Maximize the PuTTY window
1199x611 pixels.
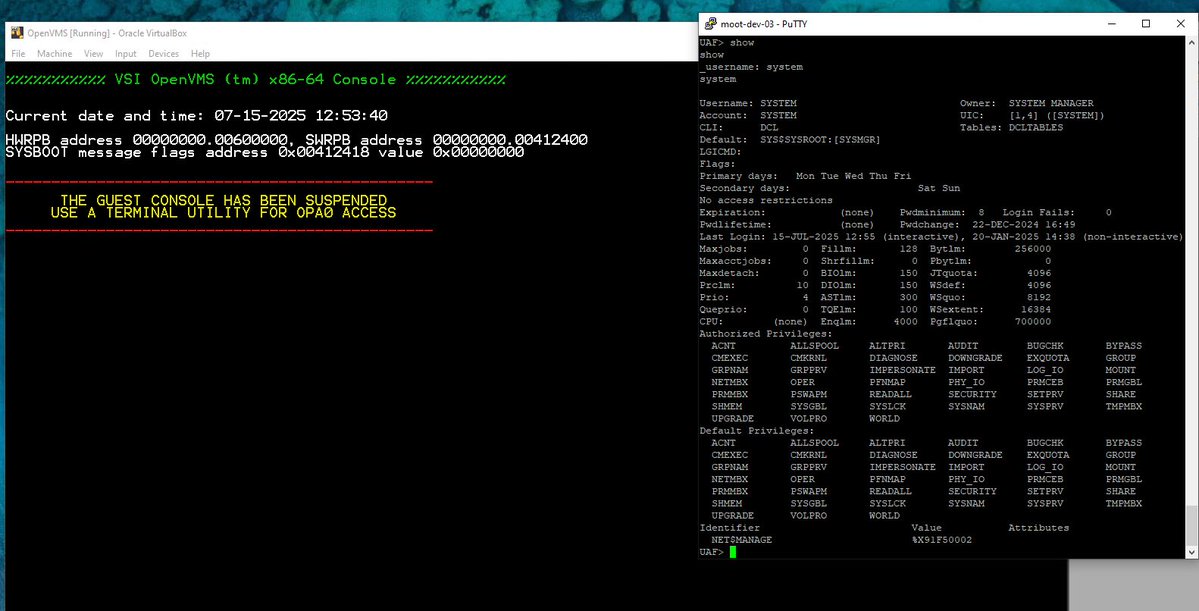pos(1145,24)
